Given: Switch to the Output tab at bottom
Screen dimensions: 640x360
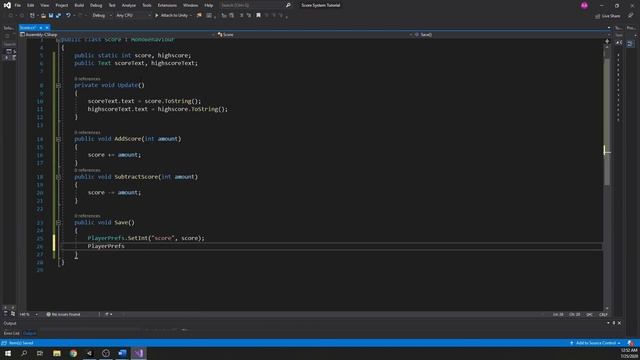Looking at the screenshot, I should [29, 333].
